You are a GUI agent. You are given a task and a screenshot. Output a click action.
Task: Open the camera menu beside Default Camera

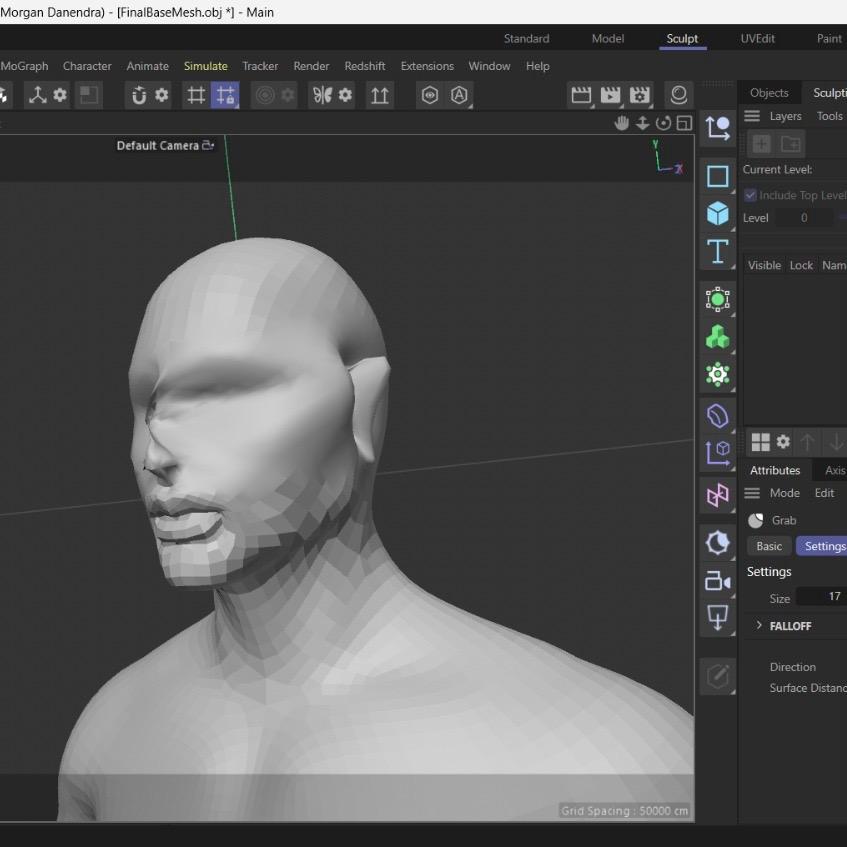coord(207,145)
